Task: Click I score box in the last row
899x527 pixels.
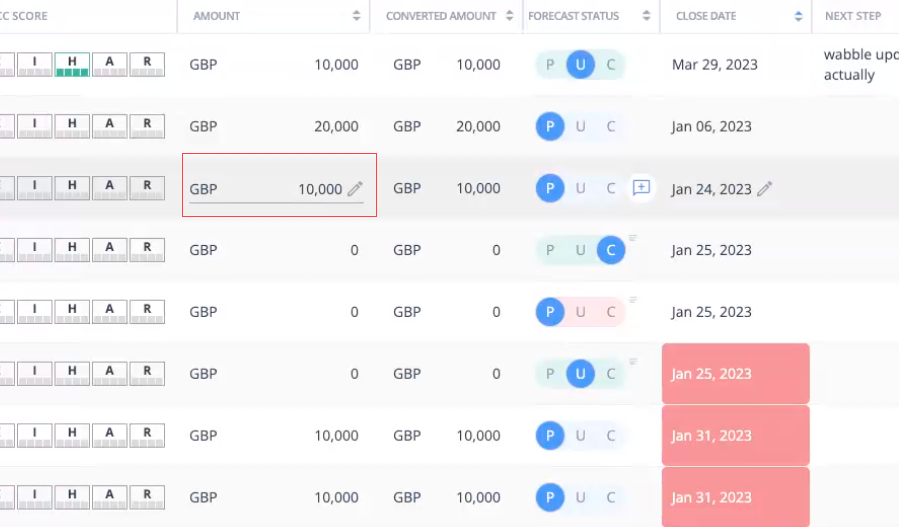Action: [x=34, y=497]
